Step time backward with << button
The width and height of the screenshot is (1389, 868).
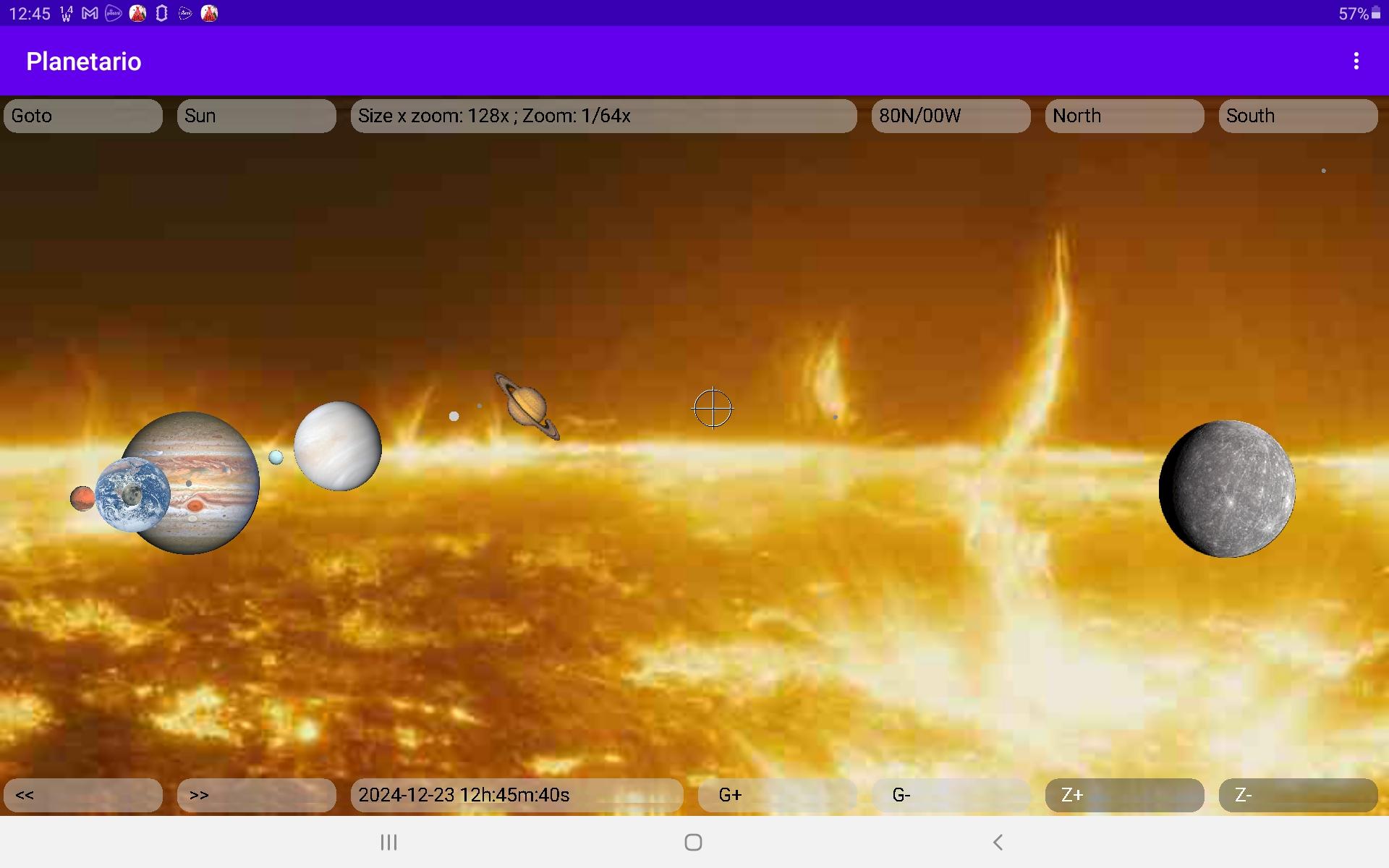pyautogui.click(x=82, y=795)
